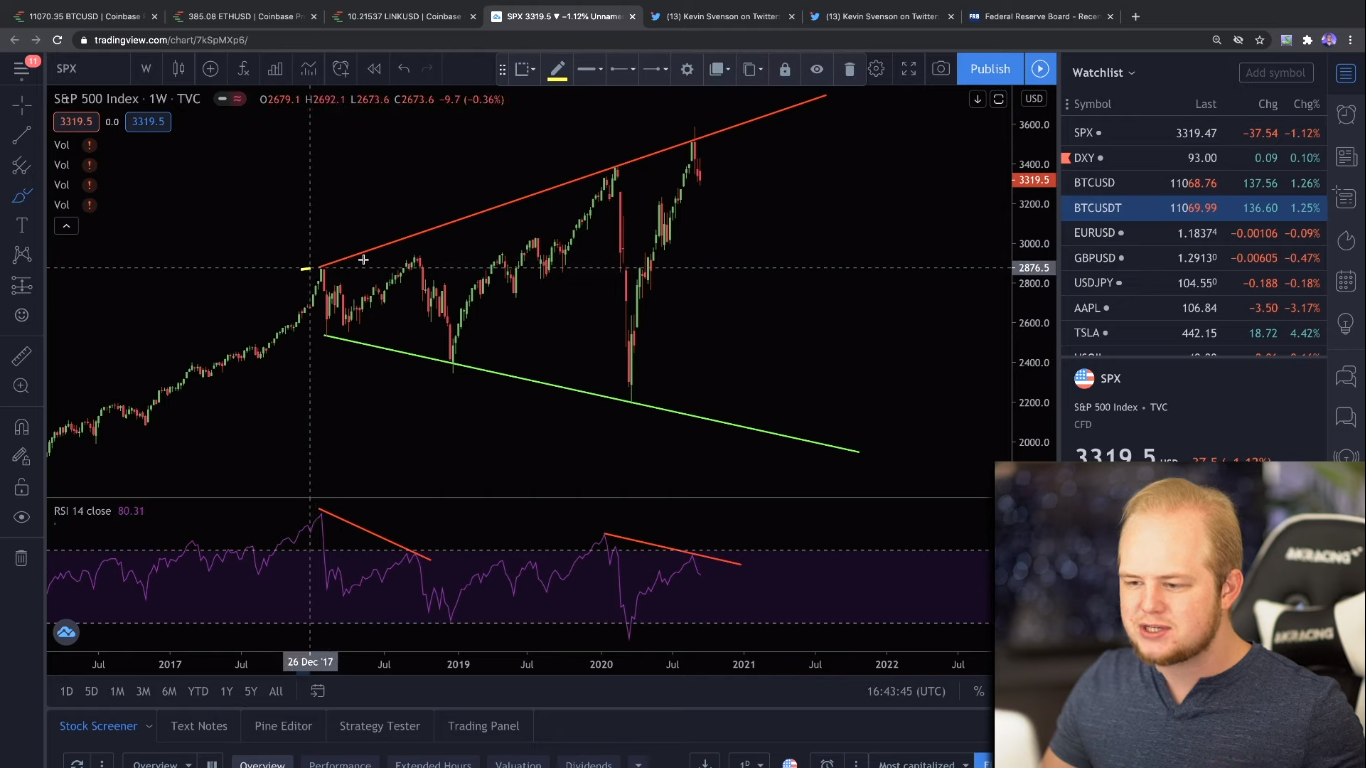Open the line style dropdown
This screenshot has height=768, width=1366.
(x=621, y=69)
